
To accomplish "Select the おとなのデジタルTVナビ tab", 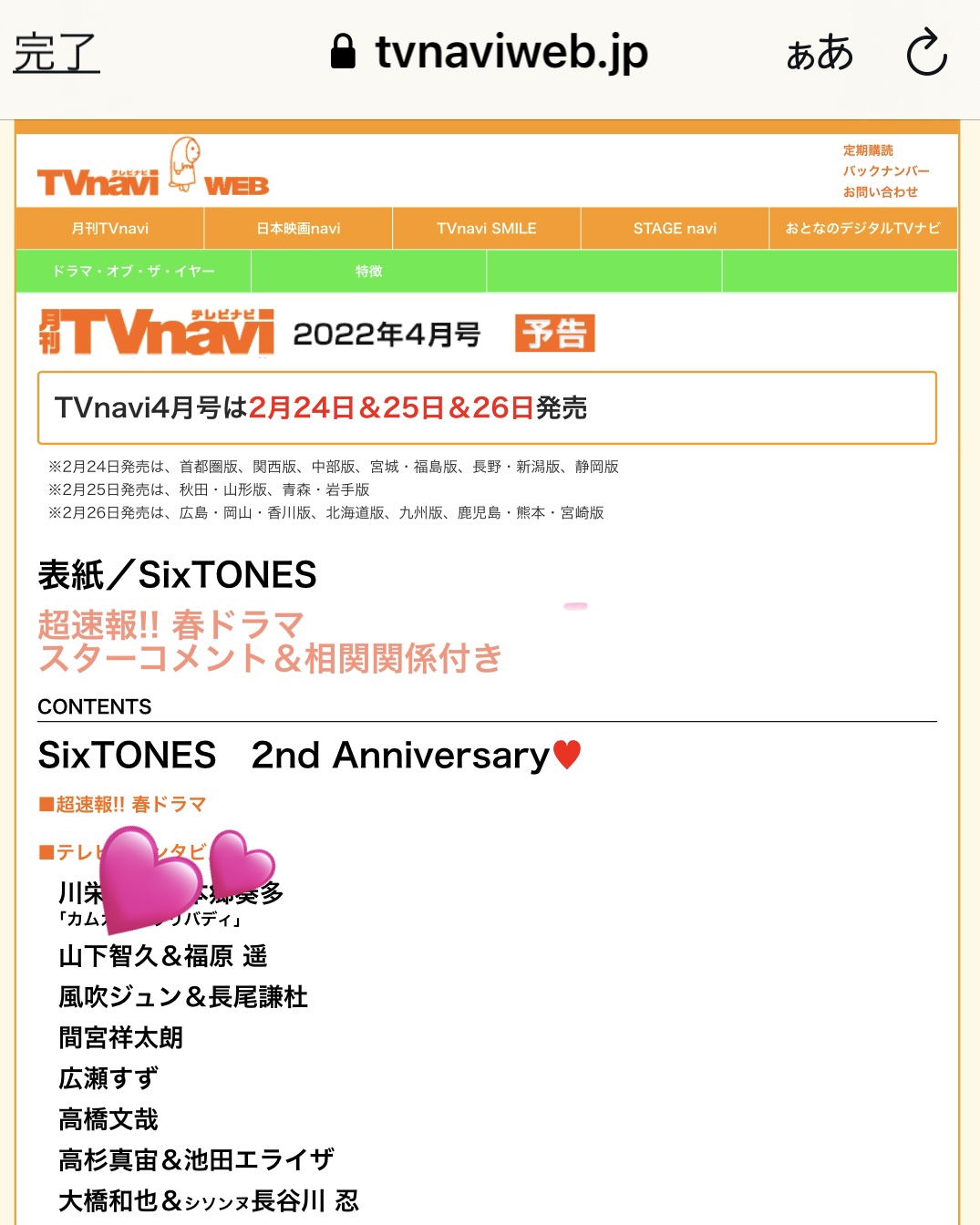I will (x=863, y=228).
